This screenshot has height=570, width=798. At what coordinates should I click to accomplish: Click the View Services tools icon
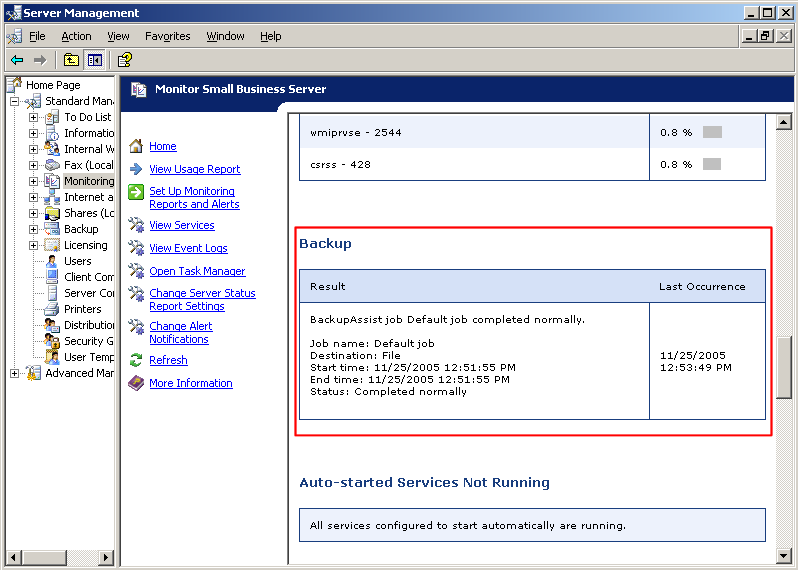pos(136,224)
